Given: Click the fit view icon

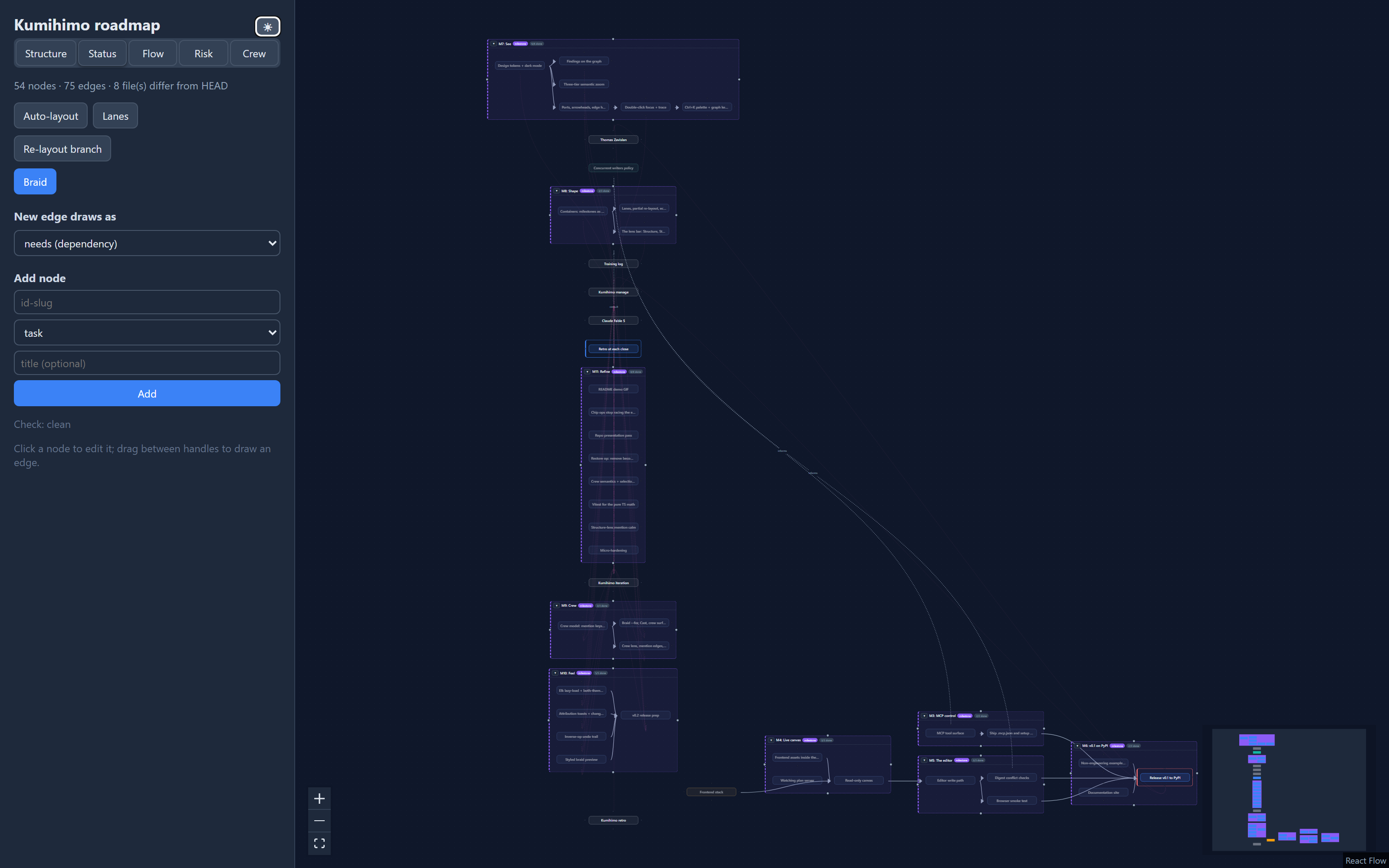Looking at the screenshot, I should (x=319, y=843).
